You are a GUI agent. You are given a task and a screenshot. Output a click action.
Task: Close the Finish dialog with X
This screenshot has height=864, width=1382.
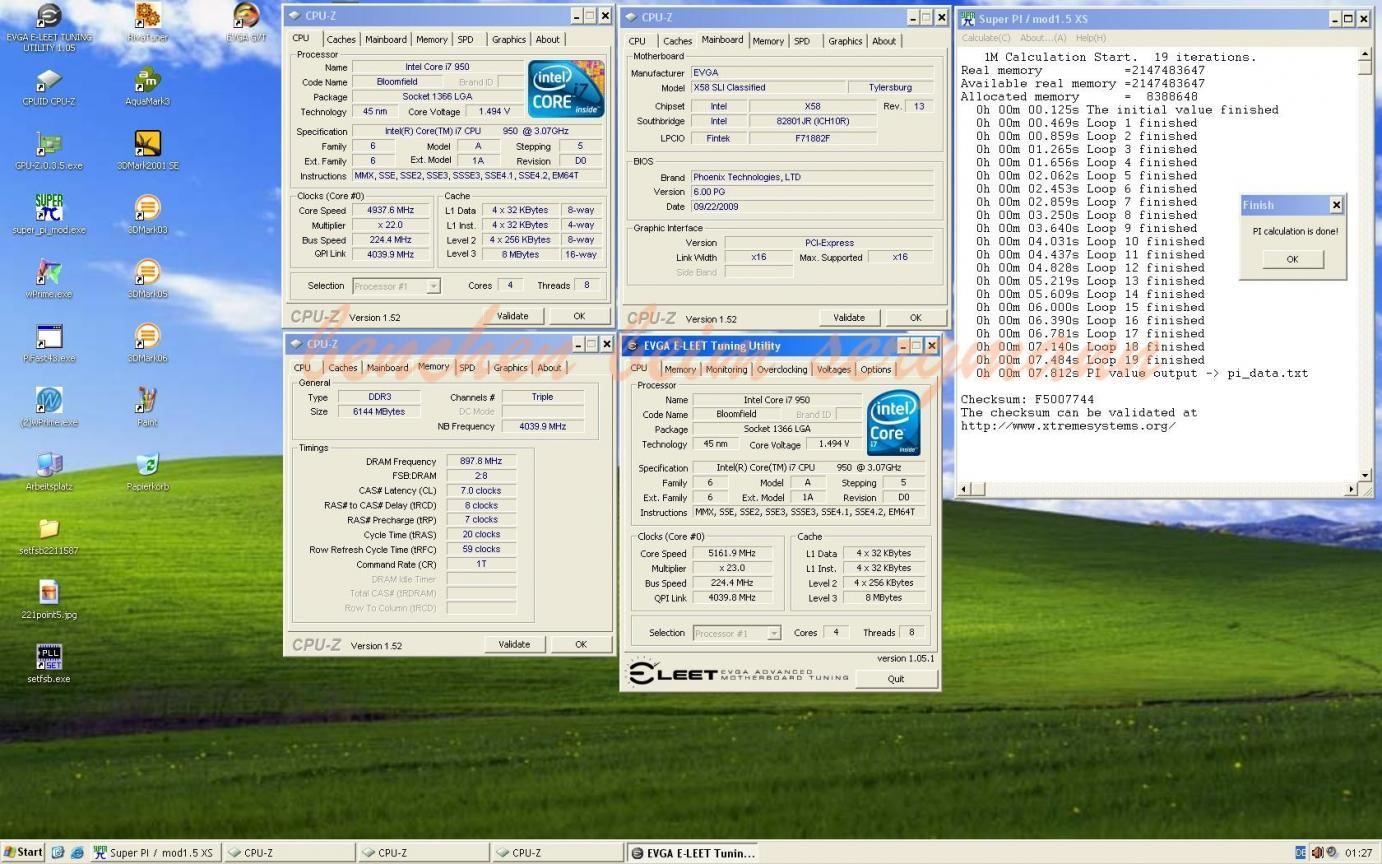[x=1336, y=205]
